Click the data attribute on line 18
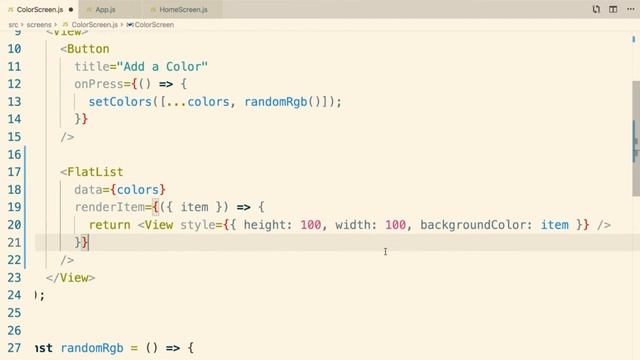The height and width of the screenshot is (360, 640). [x=88, y=190]
